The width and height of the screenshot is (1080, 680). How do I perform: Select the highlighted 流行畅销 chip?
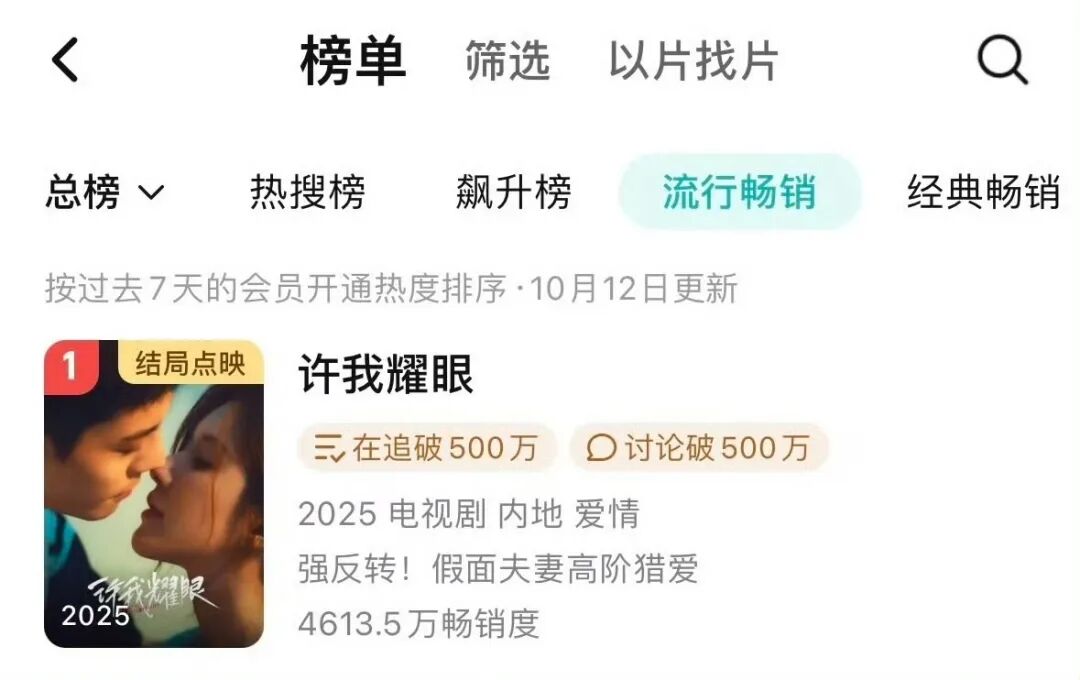[x=740, y=192]
